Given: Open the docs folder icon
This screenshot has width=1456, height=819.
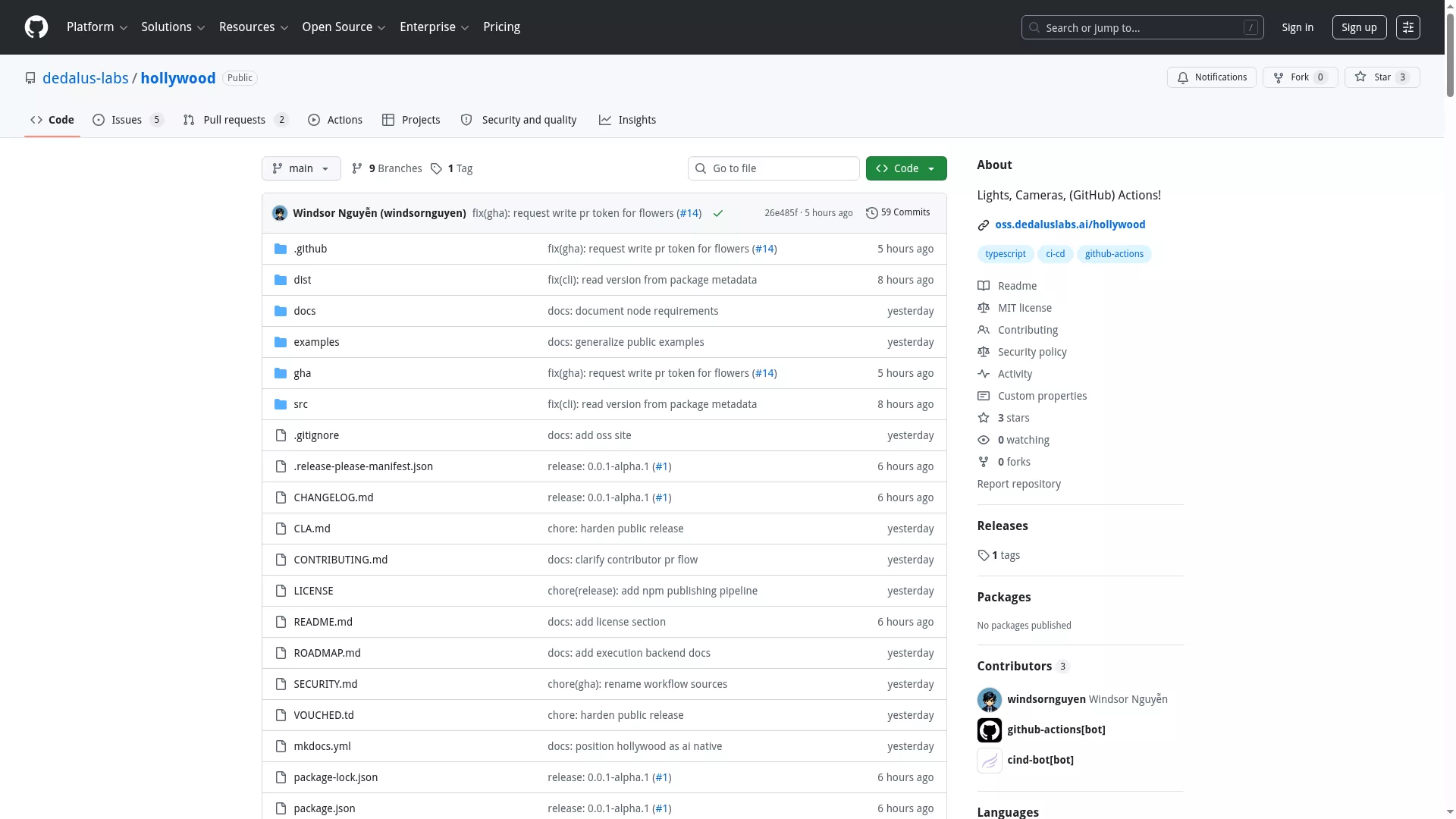Looking at the screenshot, I should coord(281,311).
